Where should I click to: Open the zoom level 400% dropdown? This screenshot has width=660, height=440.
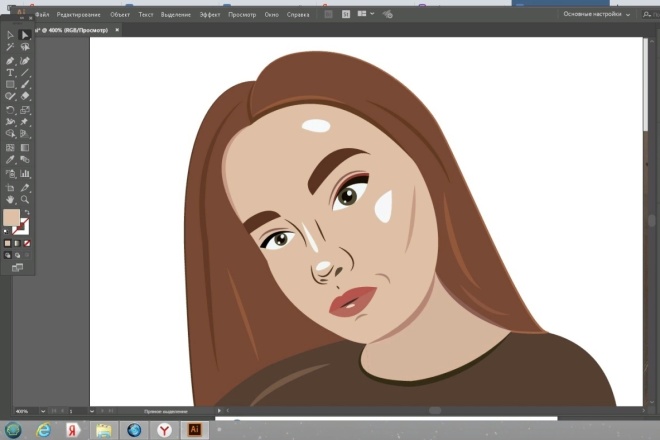(x=43, y=411)
